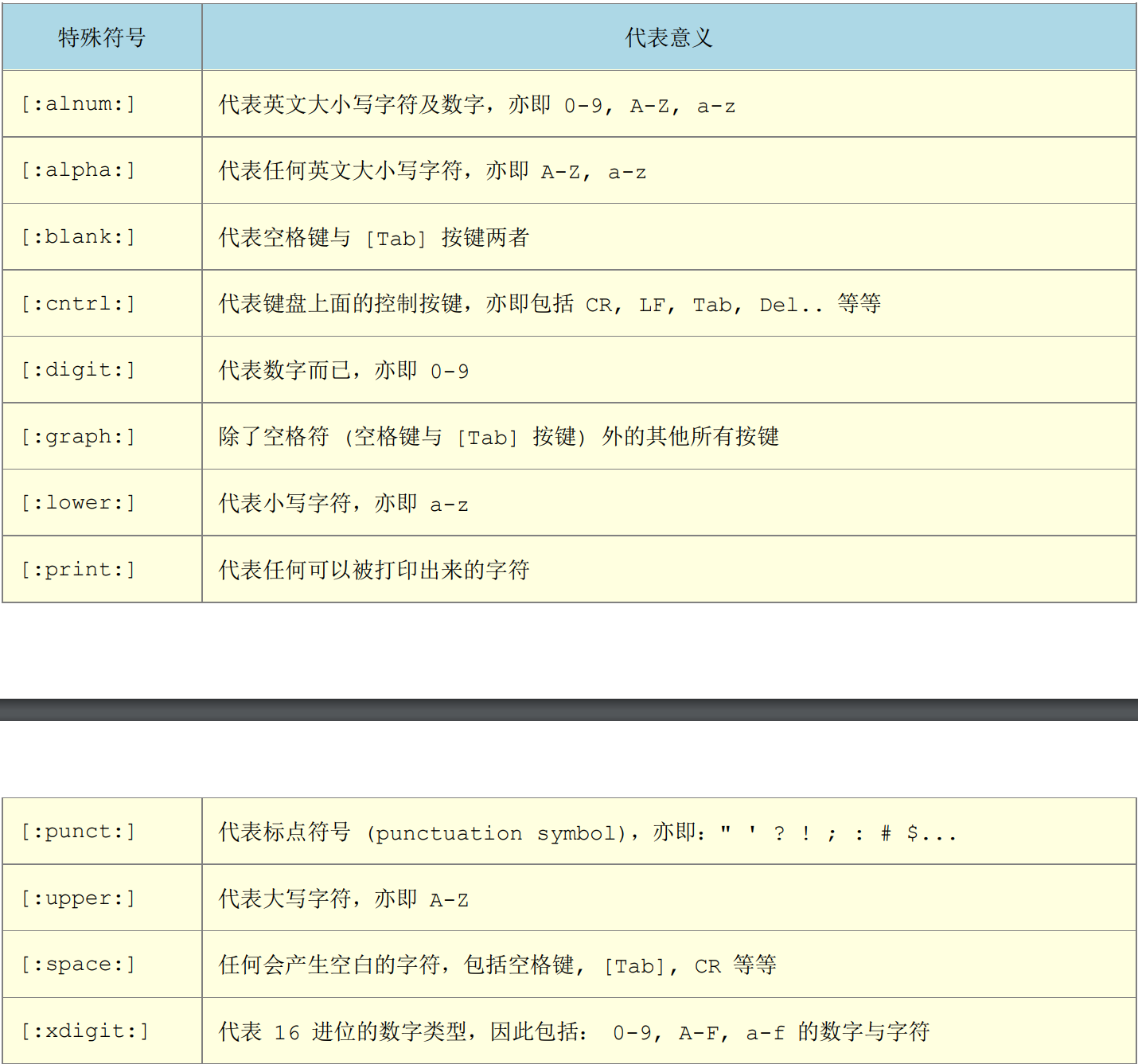1138x1064 pixels.
Task: Select the [:digit:] cell
Action: (102, 369)
